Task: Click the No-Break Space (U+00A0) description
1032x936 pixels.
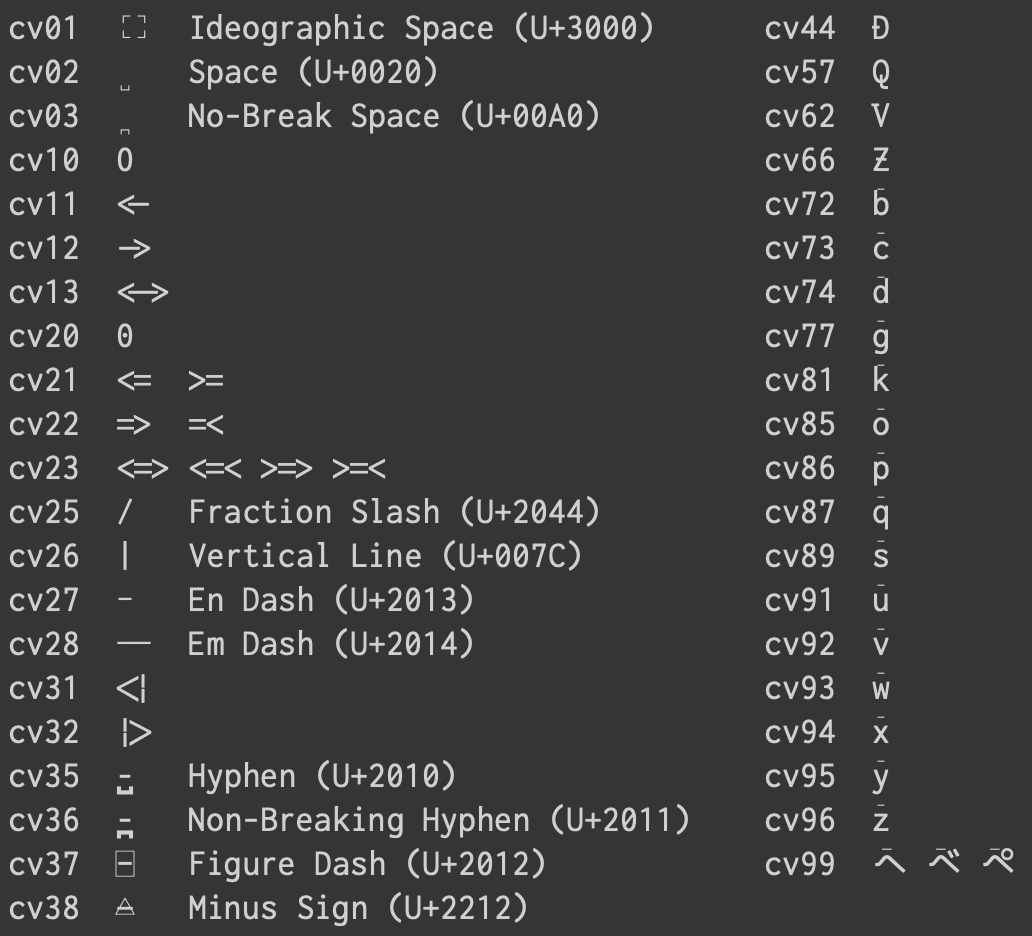Action: (394, 116)
